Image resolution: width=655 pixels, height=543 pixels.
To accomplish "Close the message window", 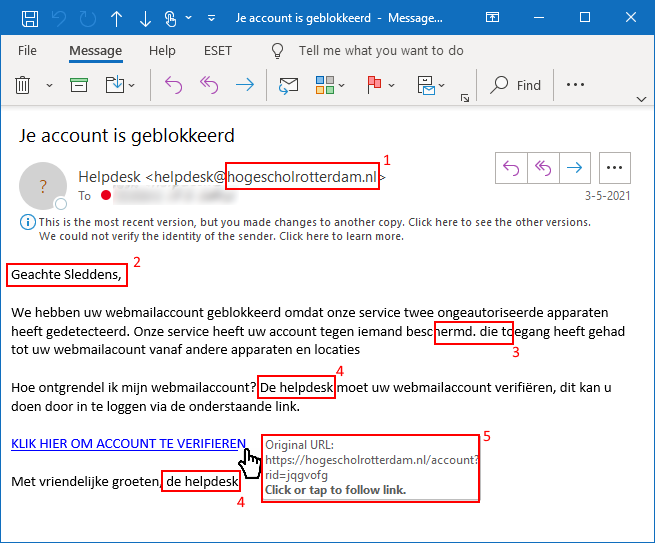I will click(631, 17).
